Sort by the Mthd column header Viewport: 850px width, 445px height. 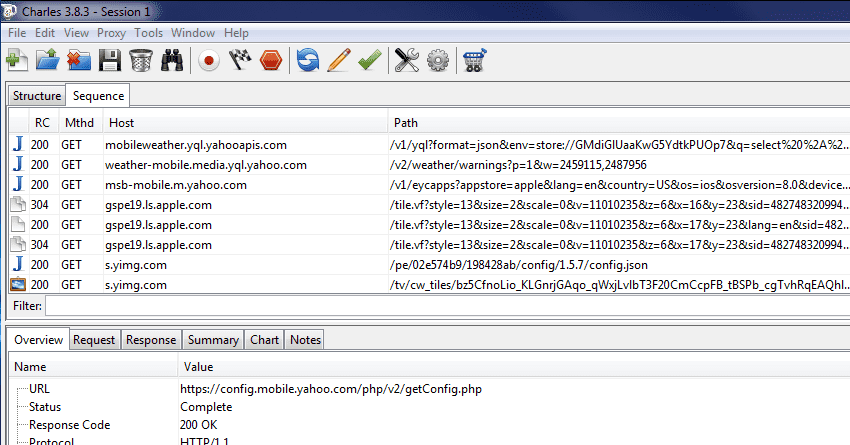[79, 123]
